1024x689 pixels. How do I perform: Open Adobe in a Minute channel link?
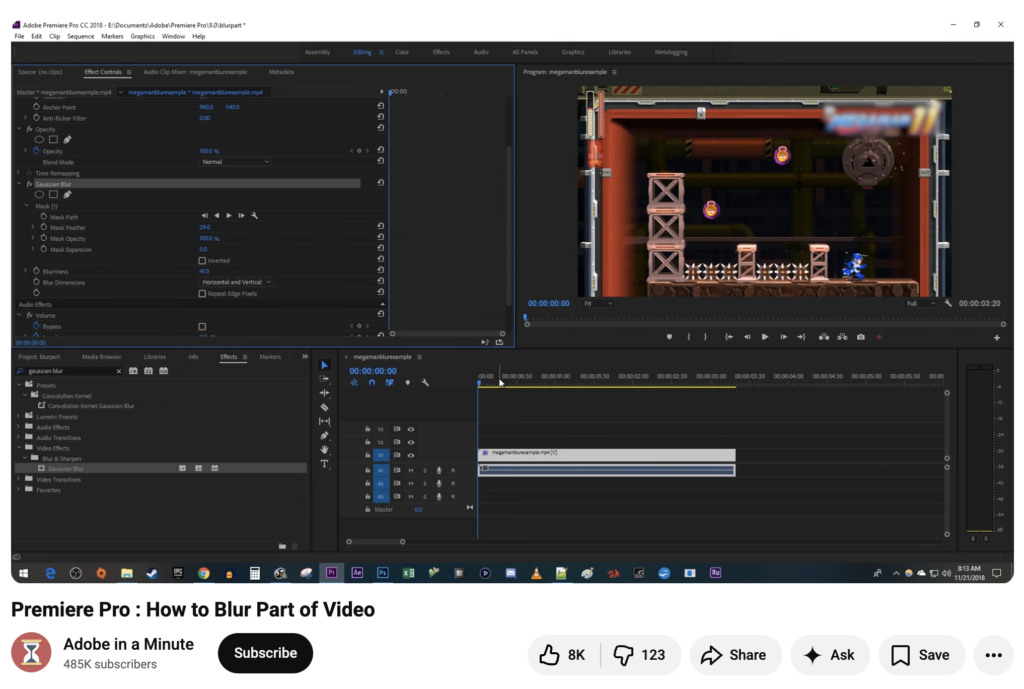(129, 645)
